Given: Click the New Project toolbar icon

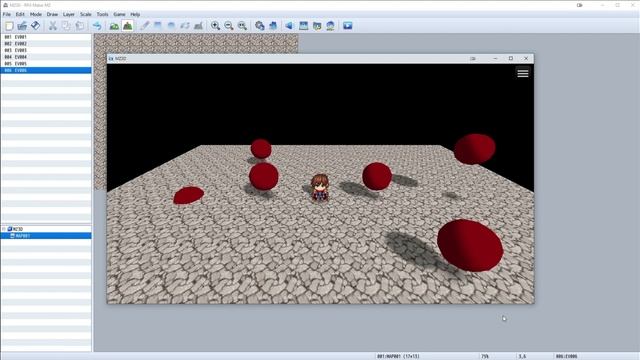Looking at the screenshot, I should 9,26.
